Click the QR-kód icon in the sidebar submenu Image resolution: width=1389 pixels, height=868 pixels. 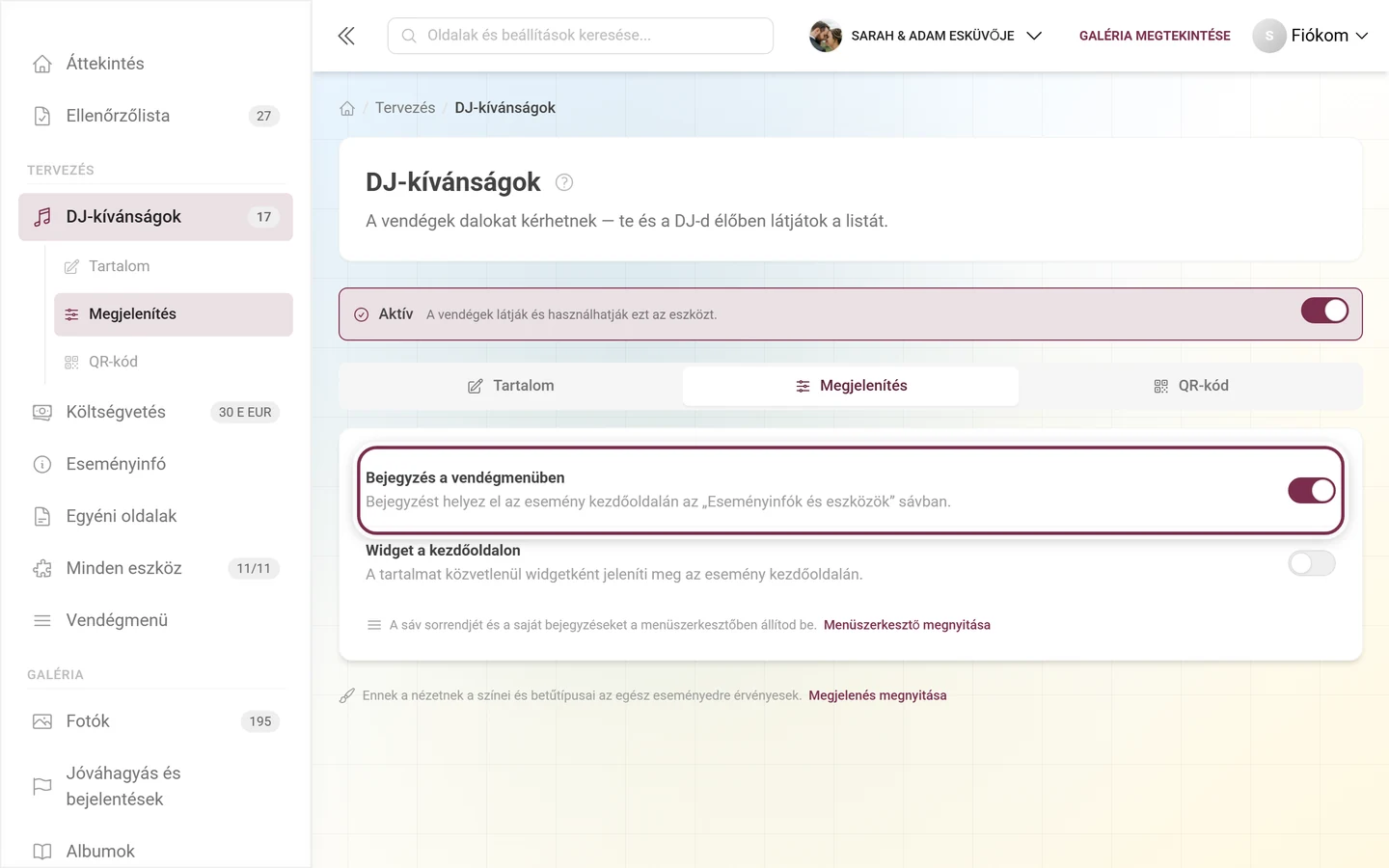[x=71, y=362]
